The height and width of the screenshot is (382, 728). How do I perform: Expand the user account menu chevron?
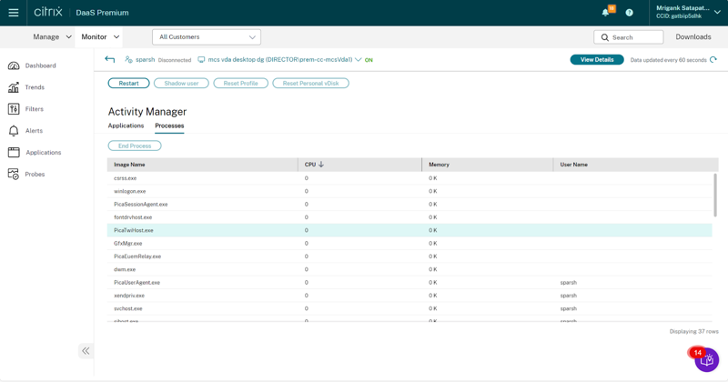[x=717, y=13]
